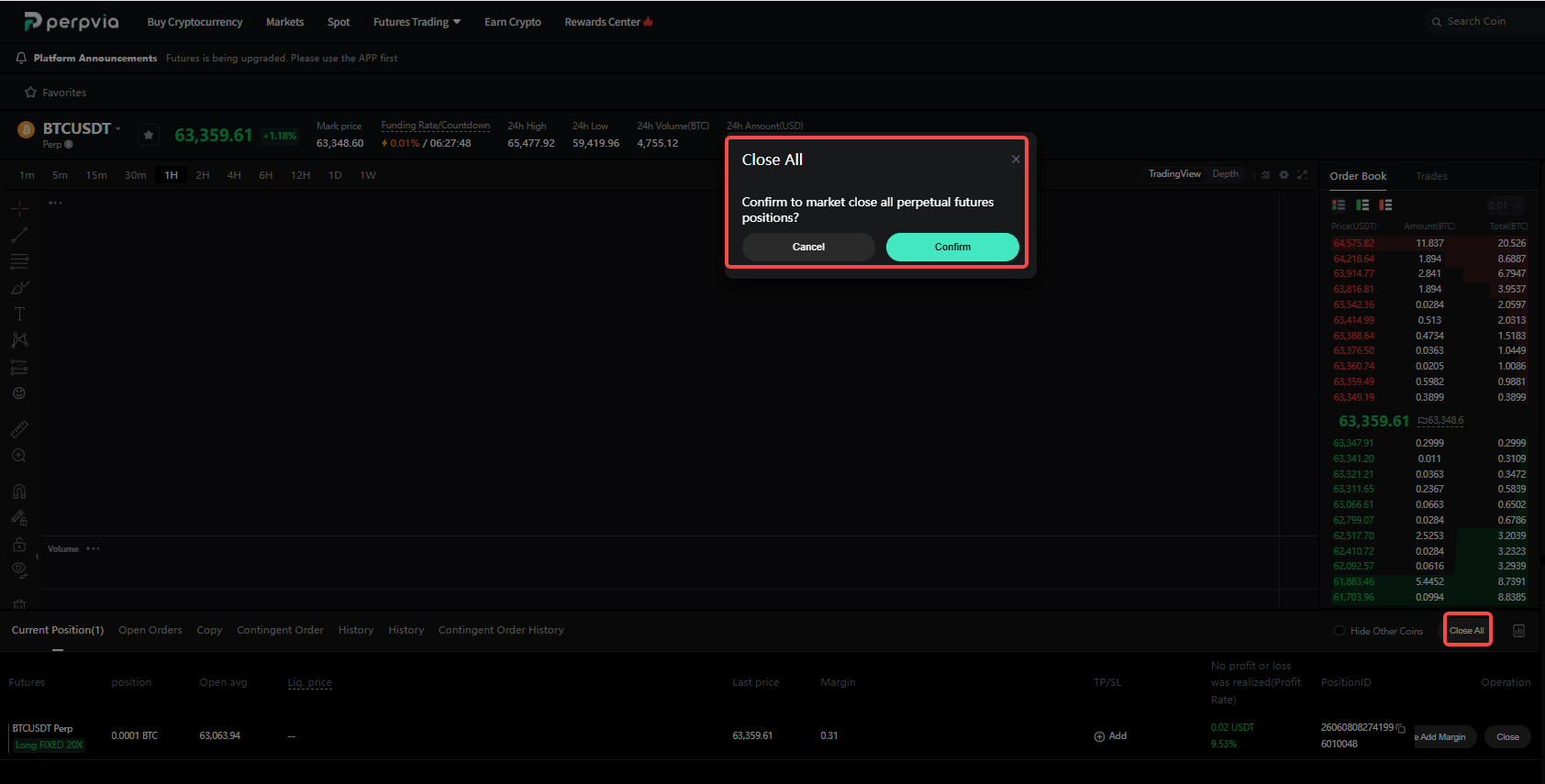Open the Rewards Center
Image resolution: width=1545 pixels, height=784 pixels.
tap(608, 22)
